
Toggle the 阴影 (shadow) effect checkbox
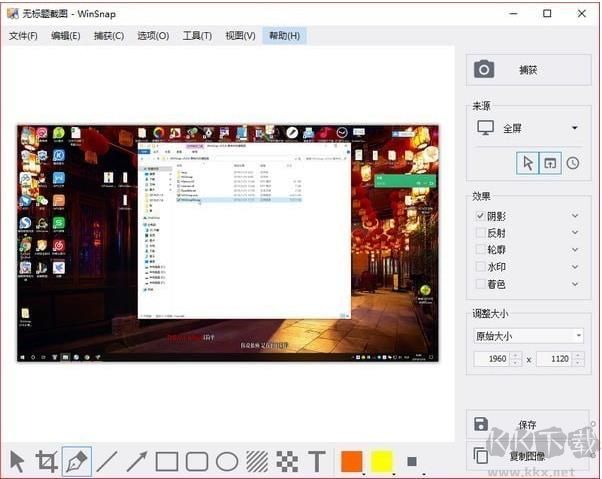pos(481,215)
